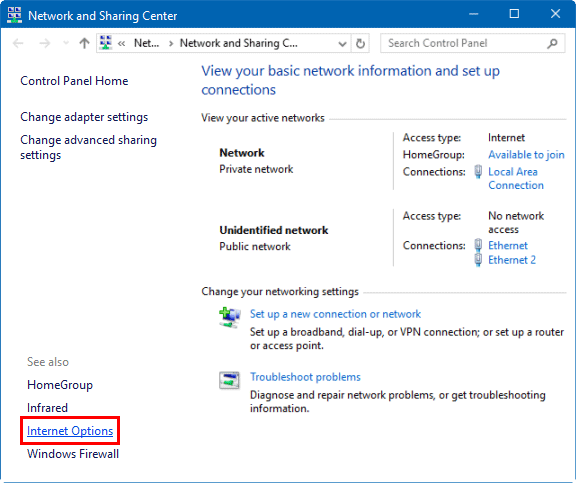Open Infrared under See also

[x=47, y=408]
